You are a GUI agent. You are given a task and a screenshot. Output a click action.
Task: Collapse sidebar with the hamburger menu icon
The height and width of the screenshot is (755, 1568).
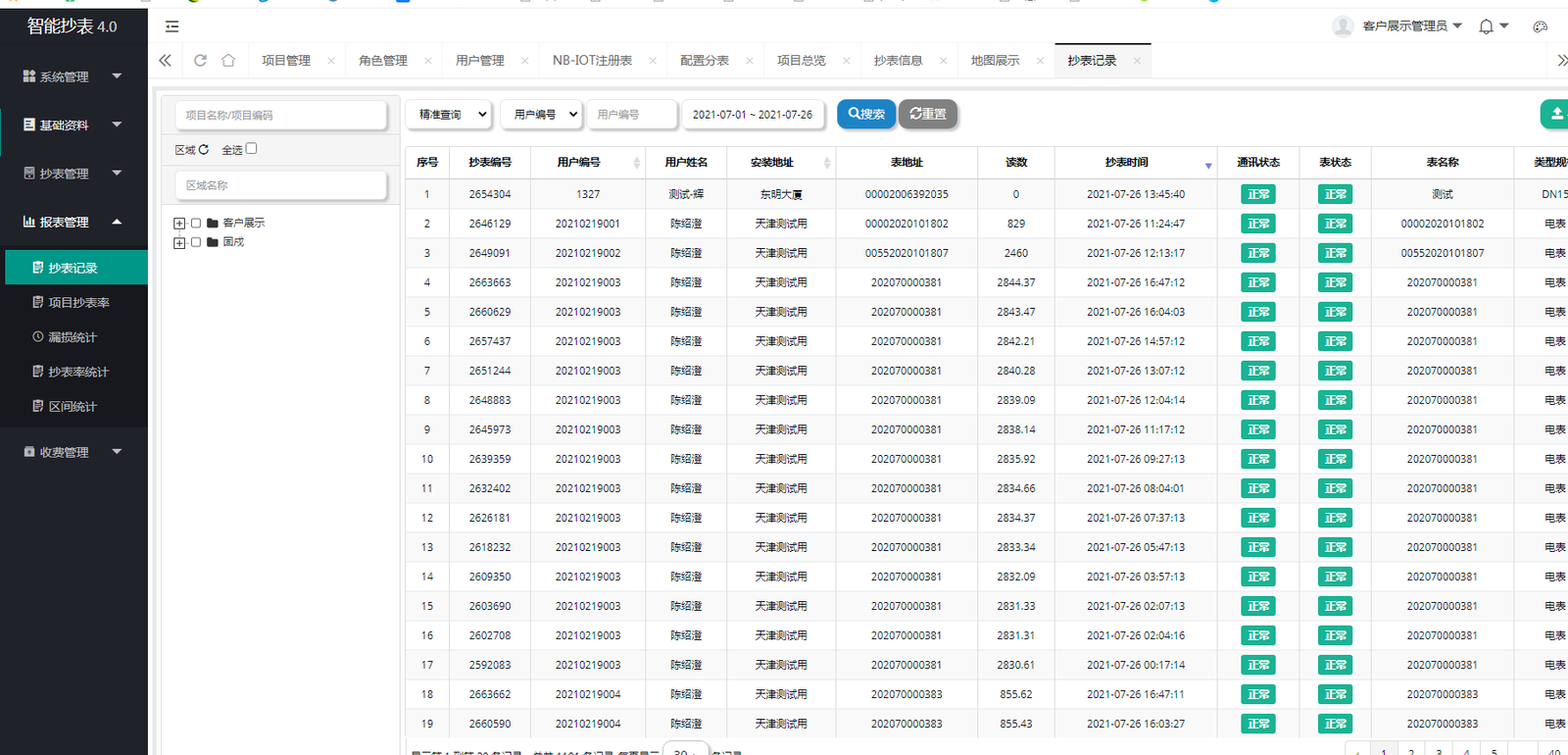pyautogui.click(x=172, y=26)
